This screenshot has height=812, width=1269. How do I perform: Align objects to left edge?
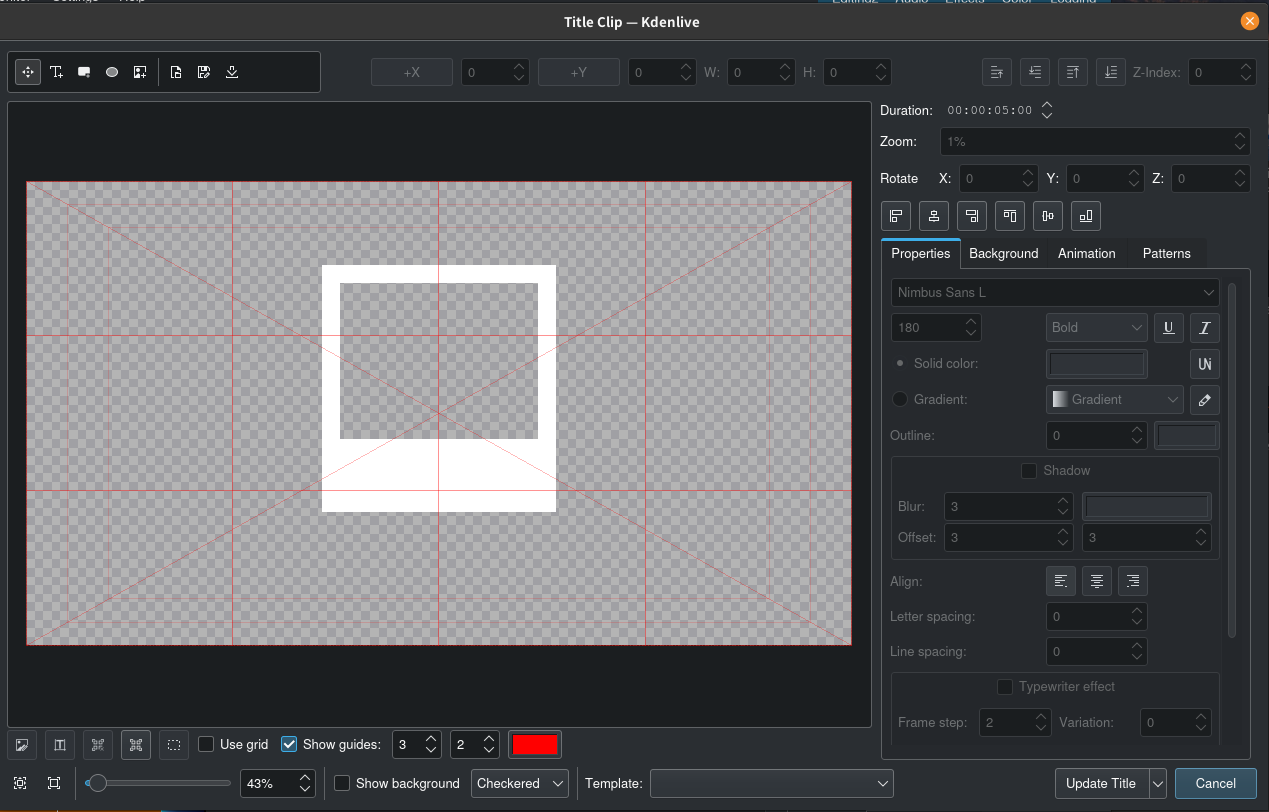[x=896, y=215]
